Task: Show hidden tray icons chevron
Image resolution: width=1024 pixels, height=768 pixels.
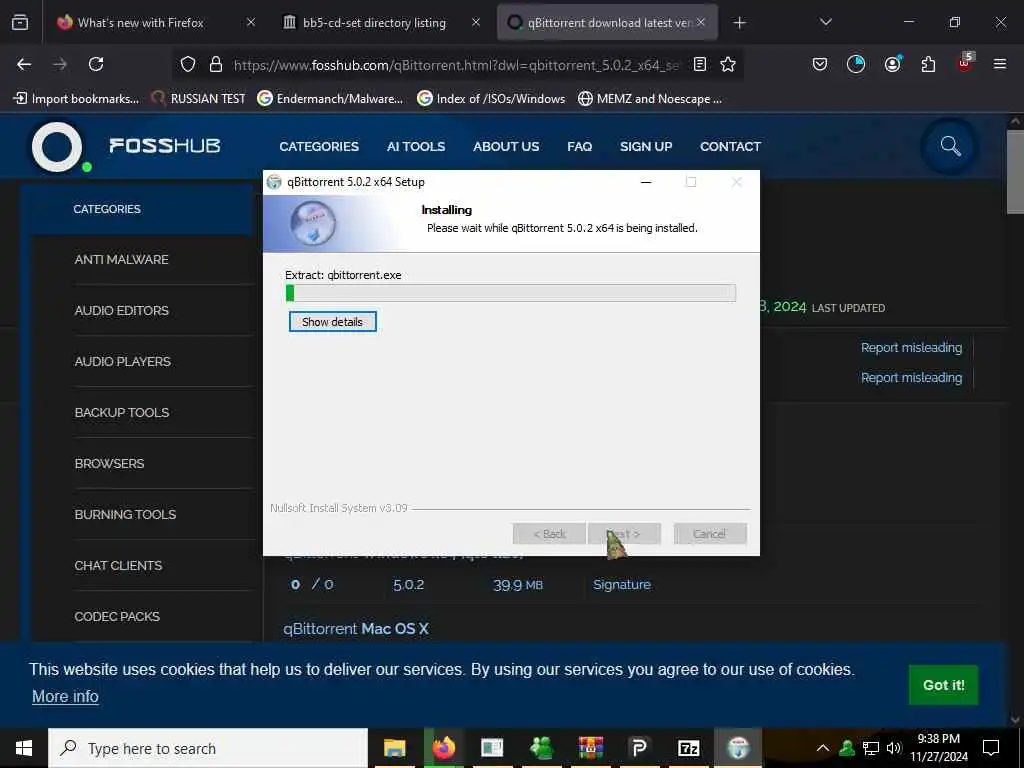Action: click(823, 748)
